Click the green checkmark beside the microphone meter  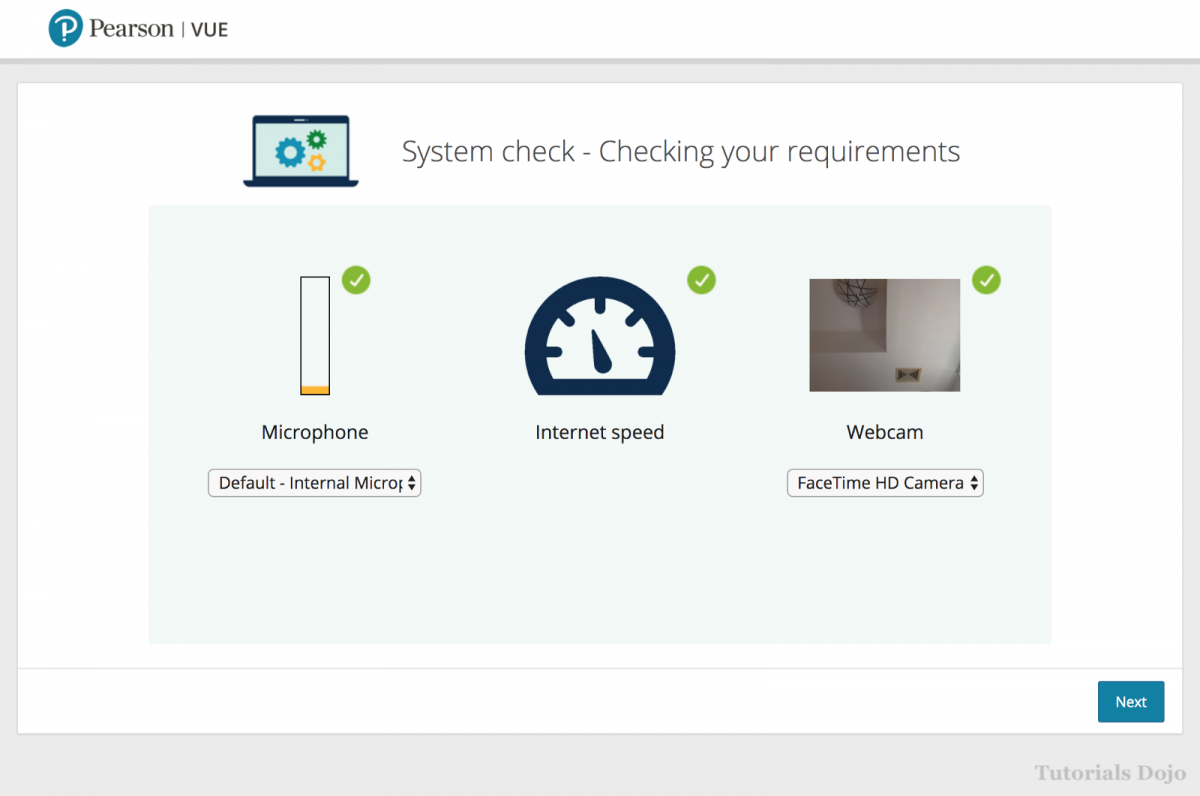coord(356,280)
